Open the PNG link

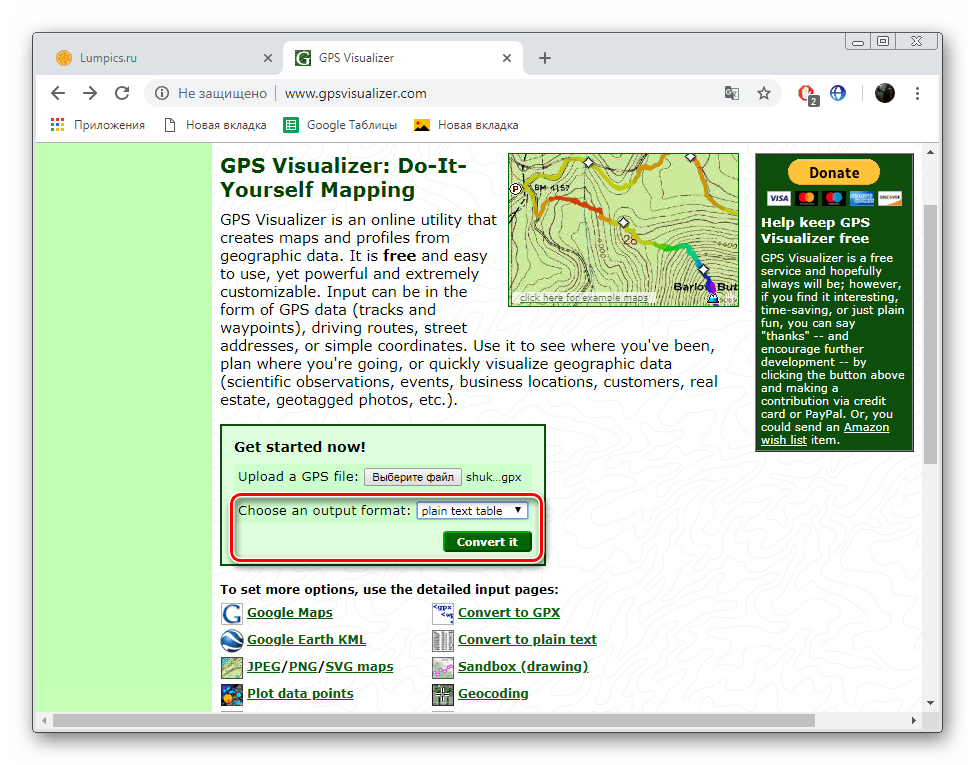303,667
